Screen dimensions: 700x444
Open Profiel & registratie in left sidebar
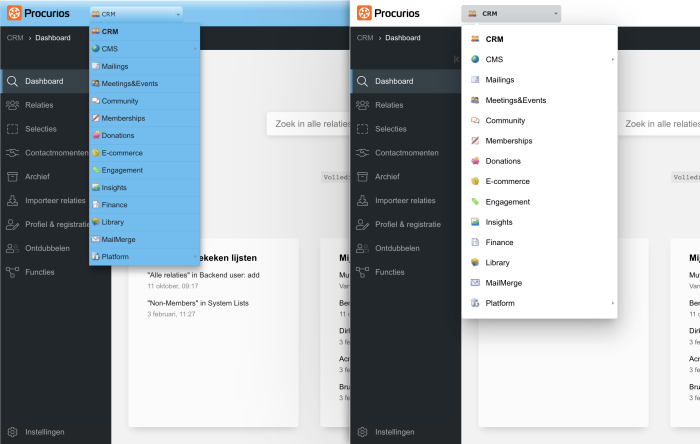point(45,224)
